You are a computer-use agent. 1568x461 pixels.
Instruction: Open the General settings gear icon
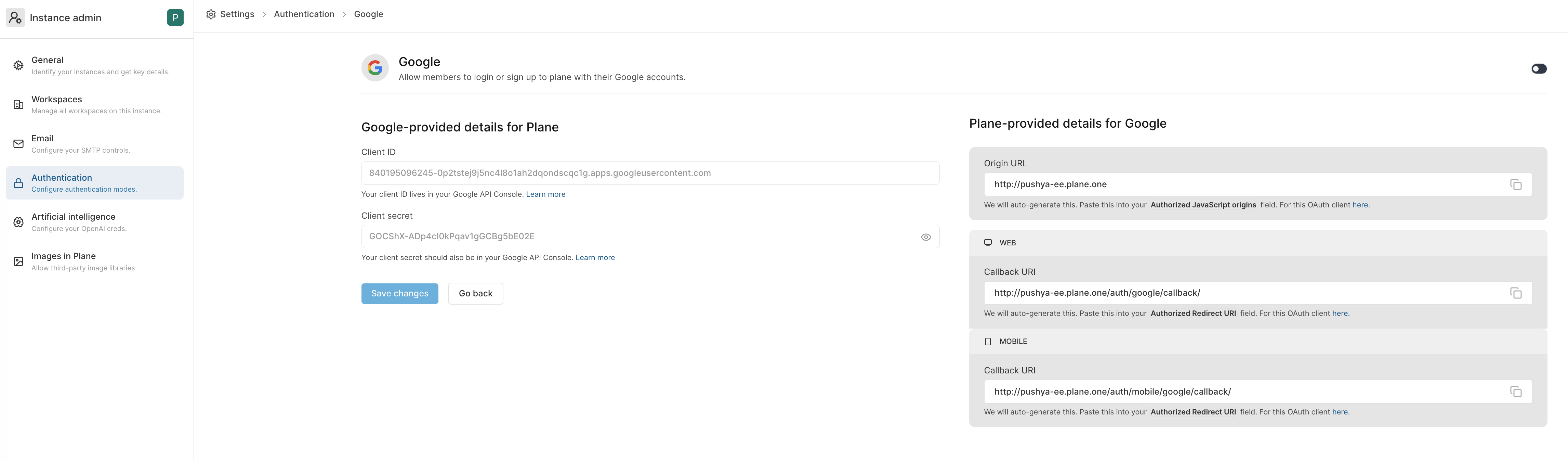18,65
